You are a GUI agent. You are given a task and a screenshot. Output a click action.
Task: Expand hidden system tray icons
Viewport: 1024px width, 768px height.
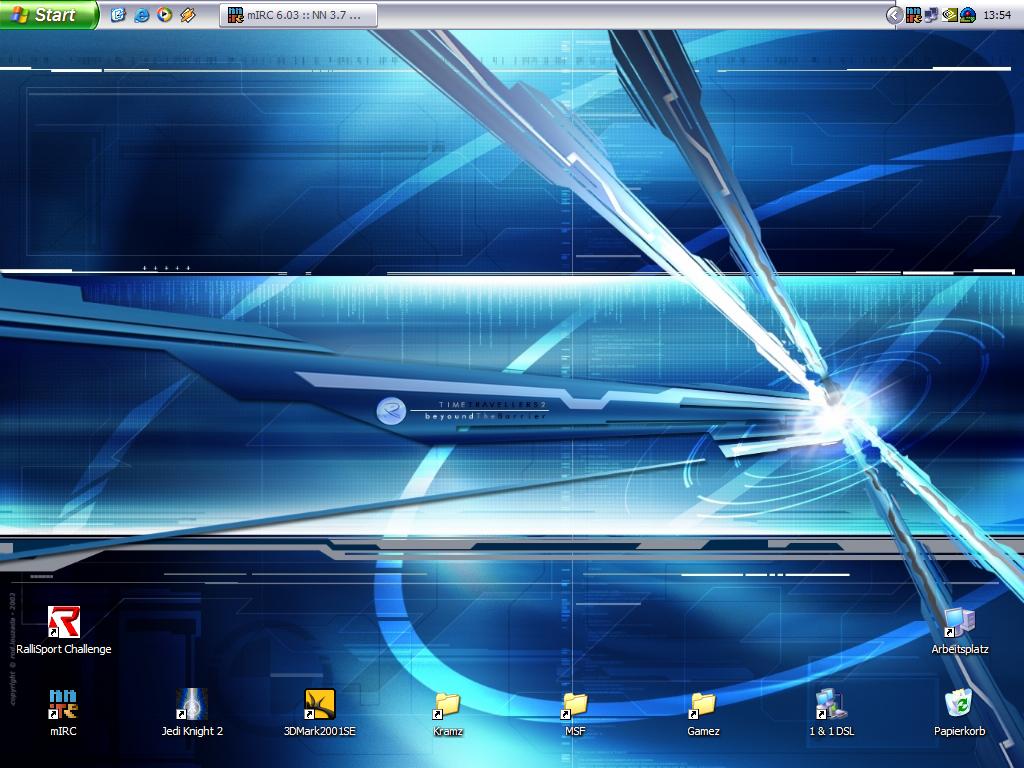(x=894, y=15)
